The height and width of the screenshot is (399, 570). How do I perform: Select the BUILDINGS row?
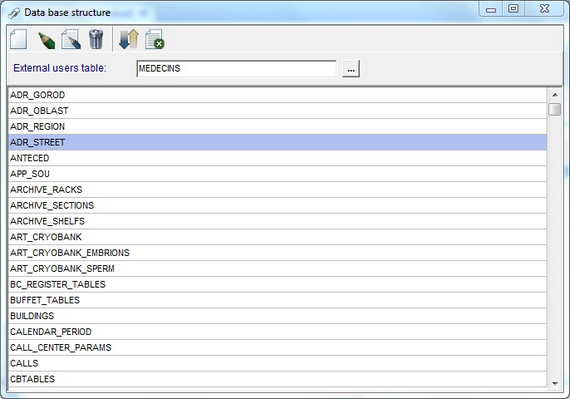(277, 316)
